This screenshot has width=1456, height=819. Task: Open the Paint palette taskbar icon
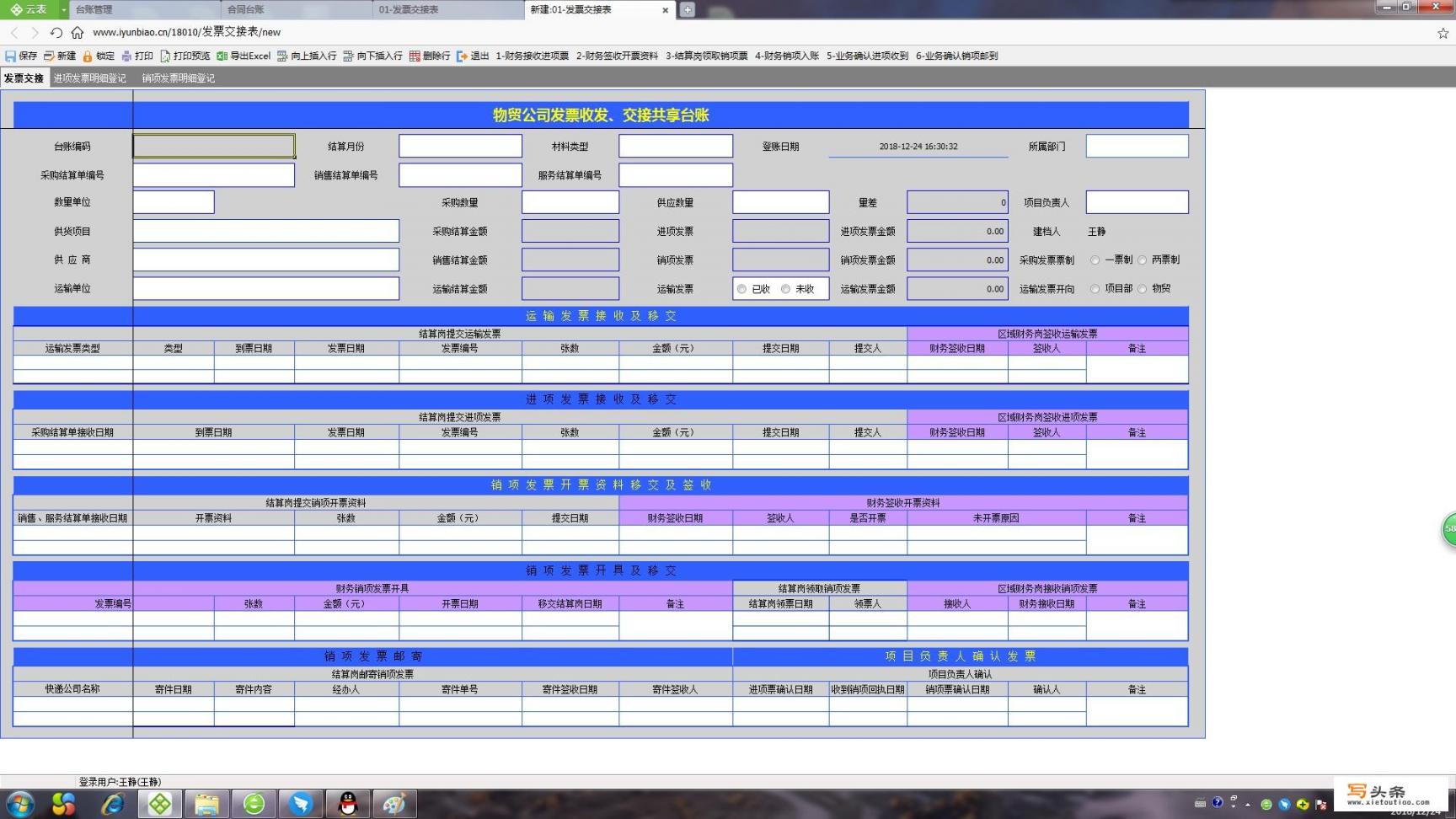tap(394, 804)
